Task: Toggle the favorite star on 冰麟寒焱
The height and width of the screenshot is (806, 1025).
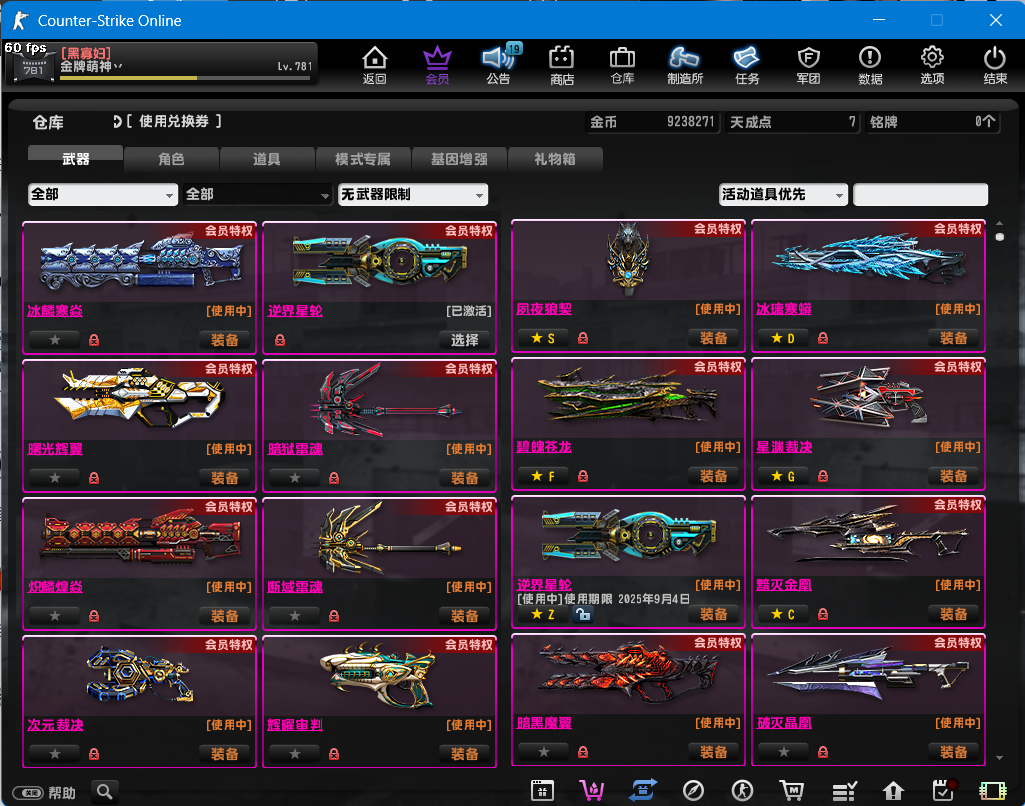Action: pos(55,340)
